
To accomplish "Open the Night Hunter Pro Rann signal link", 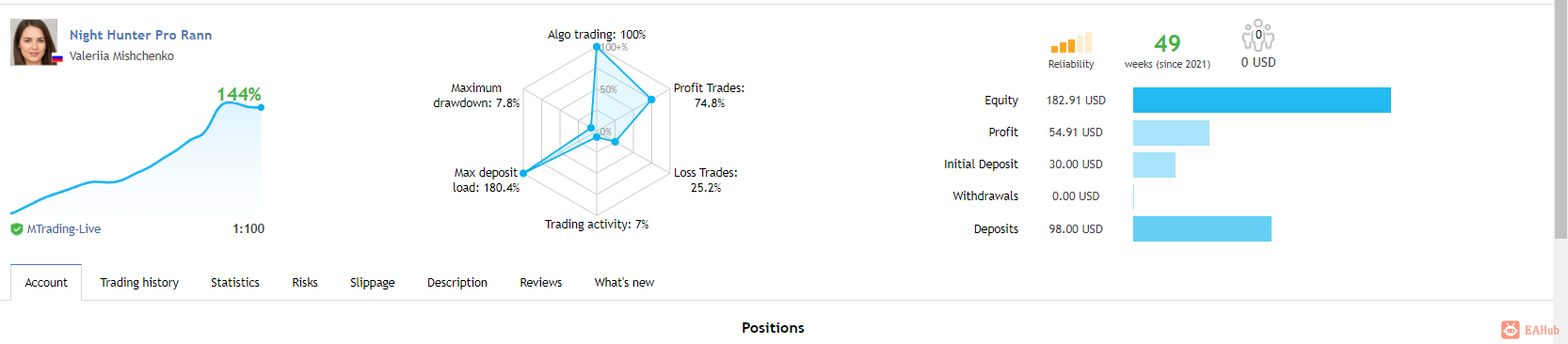I will click(x=140, y=35).
